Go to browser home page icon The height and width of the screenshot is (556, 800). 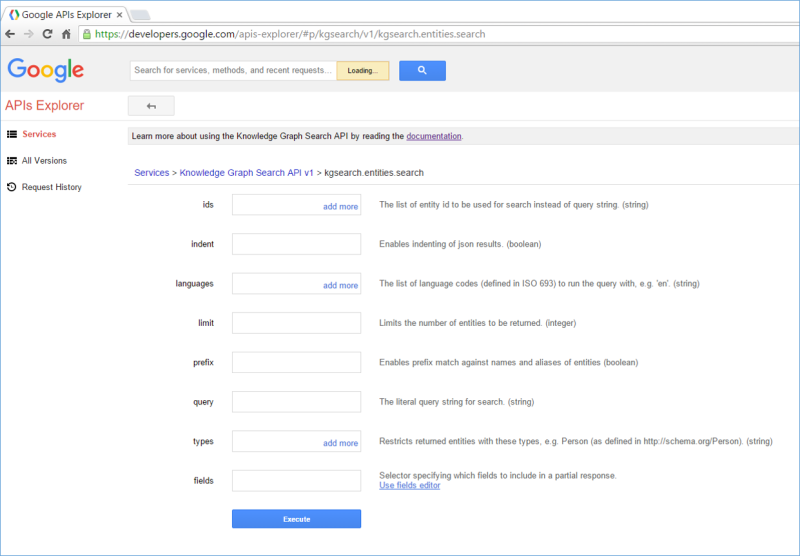[66, 34]
